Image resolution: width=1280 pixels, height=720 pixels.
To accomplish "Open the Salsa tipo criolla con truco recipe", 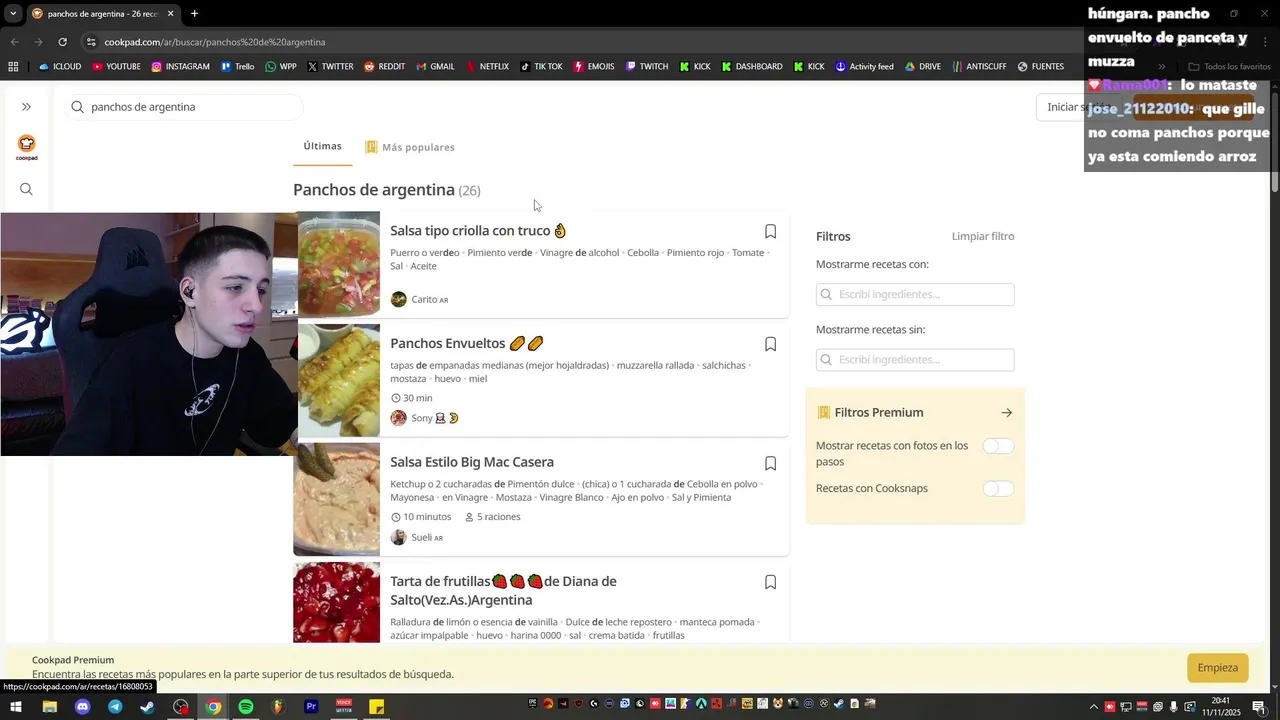I will 478,231.
